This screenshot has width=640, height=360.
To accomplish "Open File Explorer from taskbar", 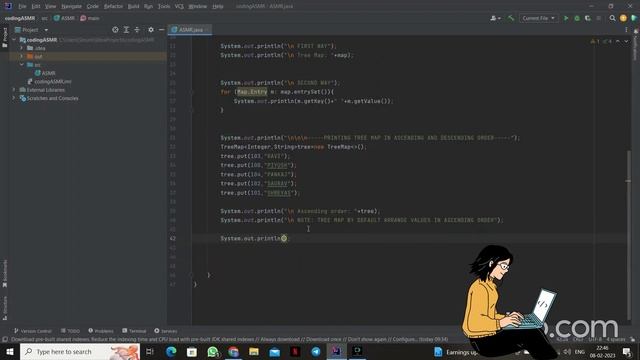I will coord(254,351).
